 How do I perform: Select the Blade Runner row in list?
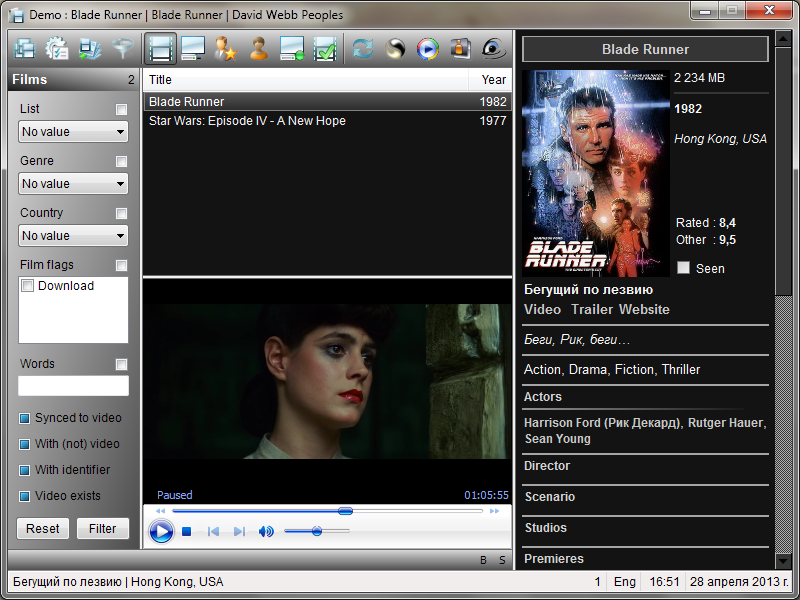point(328,102)
